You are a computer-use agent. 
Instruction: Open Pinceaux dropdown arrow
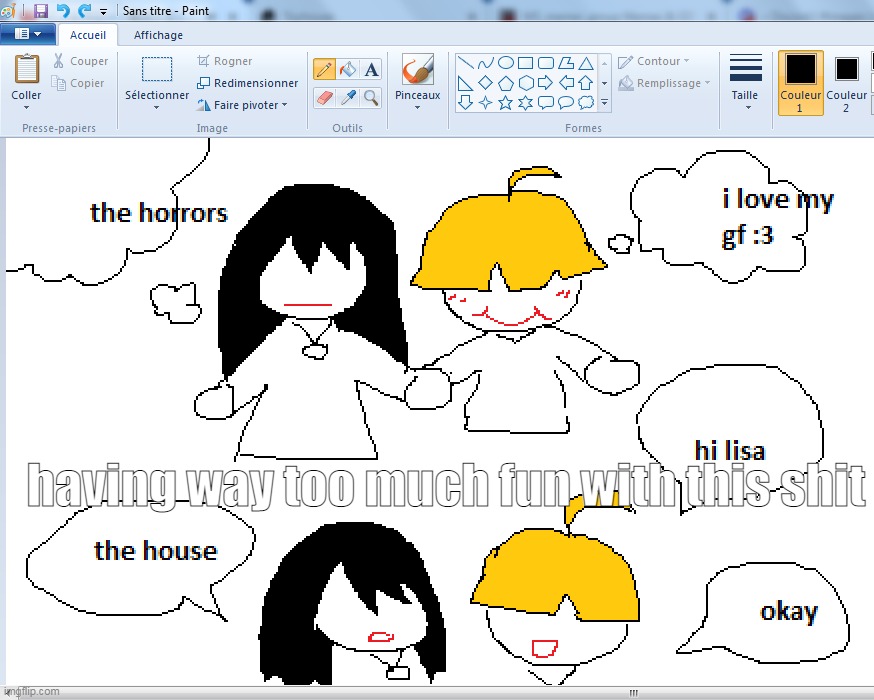[x=417, y=107]
